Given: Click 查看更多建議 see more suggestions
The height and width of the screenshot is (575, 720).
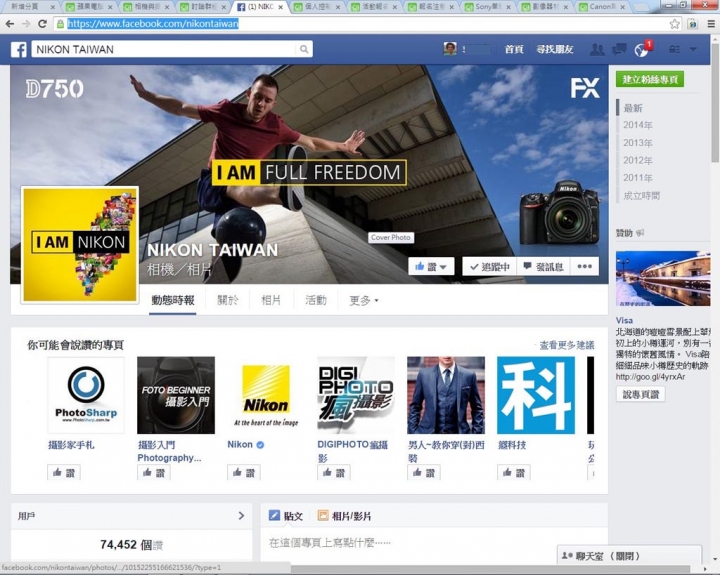Looking at the screenshot, I should coord(567,345).
